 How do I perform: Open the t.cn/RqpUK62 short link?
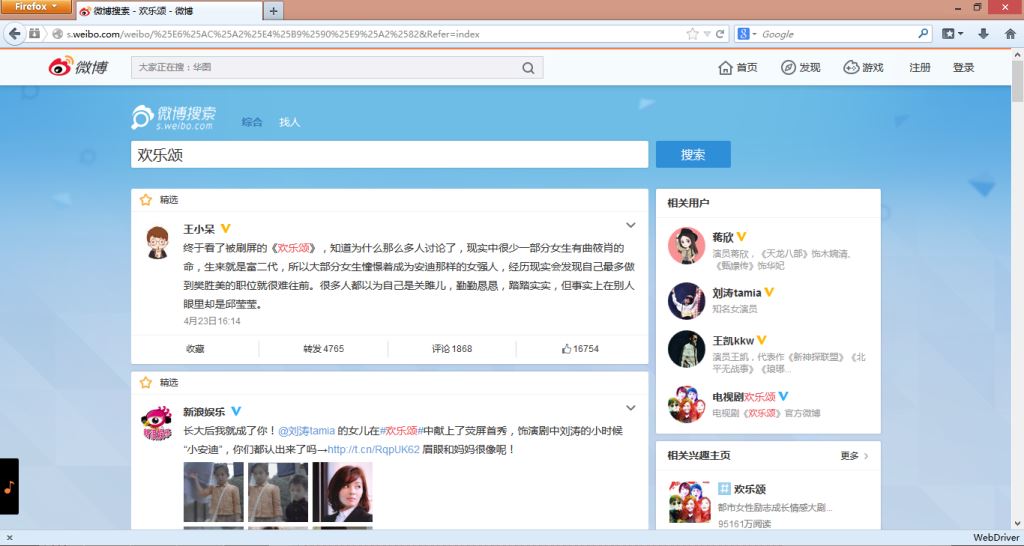pos(374,450)
